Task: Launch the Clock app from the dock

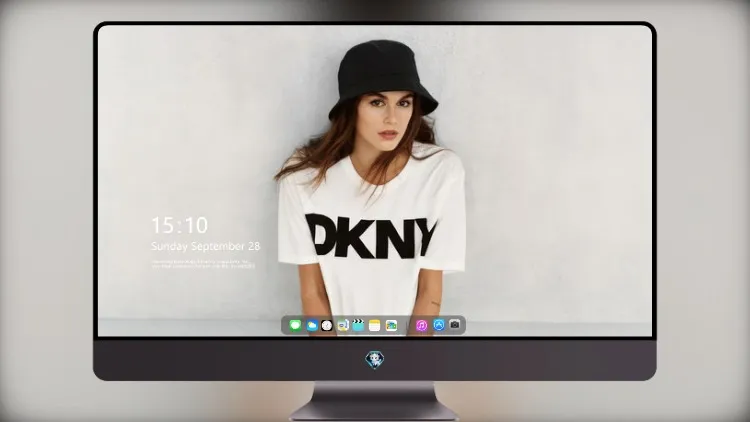Action: coord(327,325)
